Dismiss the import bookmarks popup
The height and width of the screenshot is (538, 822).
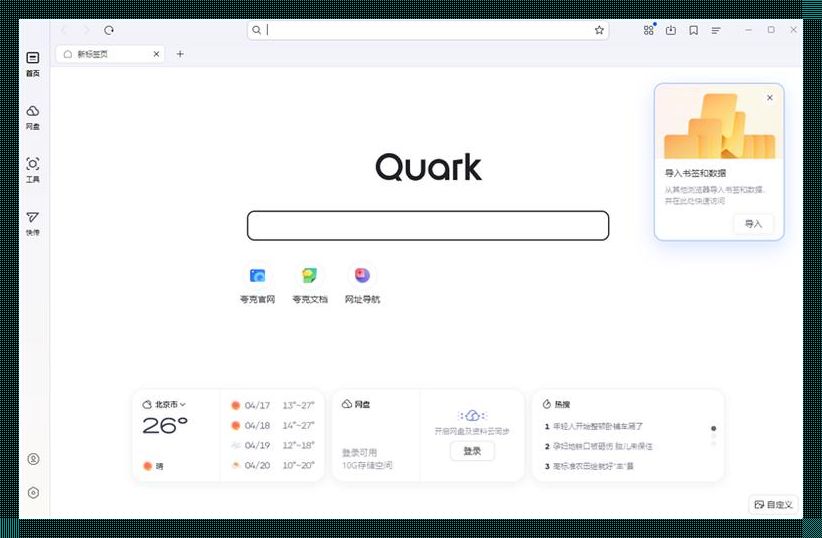pos(770,98)
